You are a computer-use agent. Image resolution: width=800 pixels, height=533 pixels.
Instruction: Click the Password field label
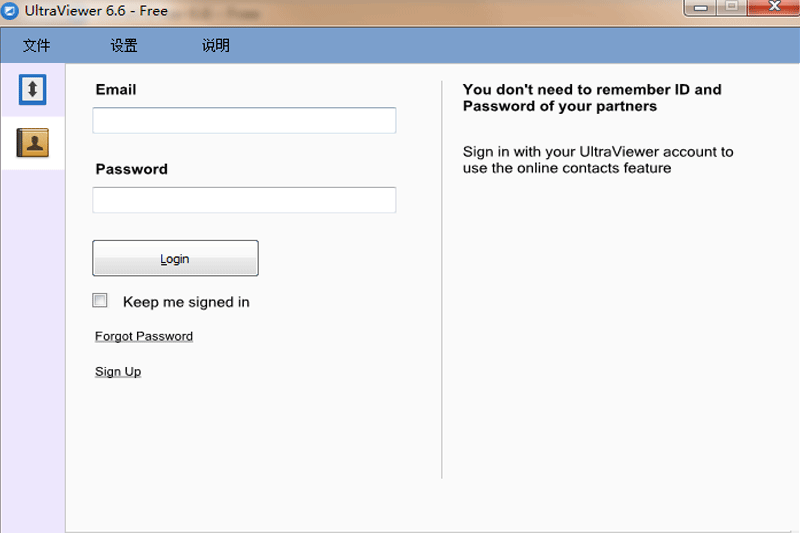[x=131, y=169]
